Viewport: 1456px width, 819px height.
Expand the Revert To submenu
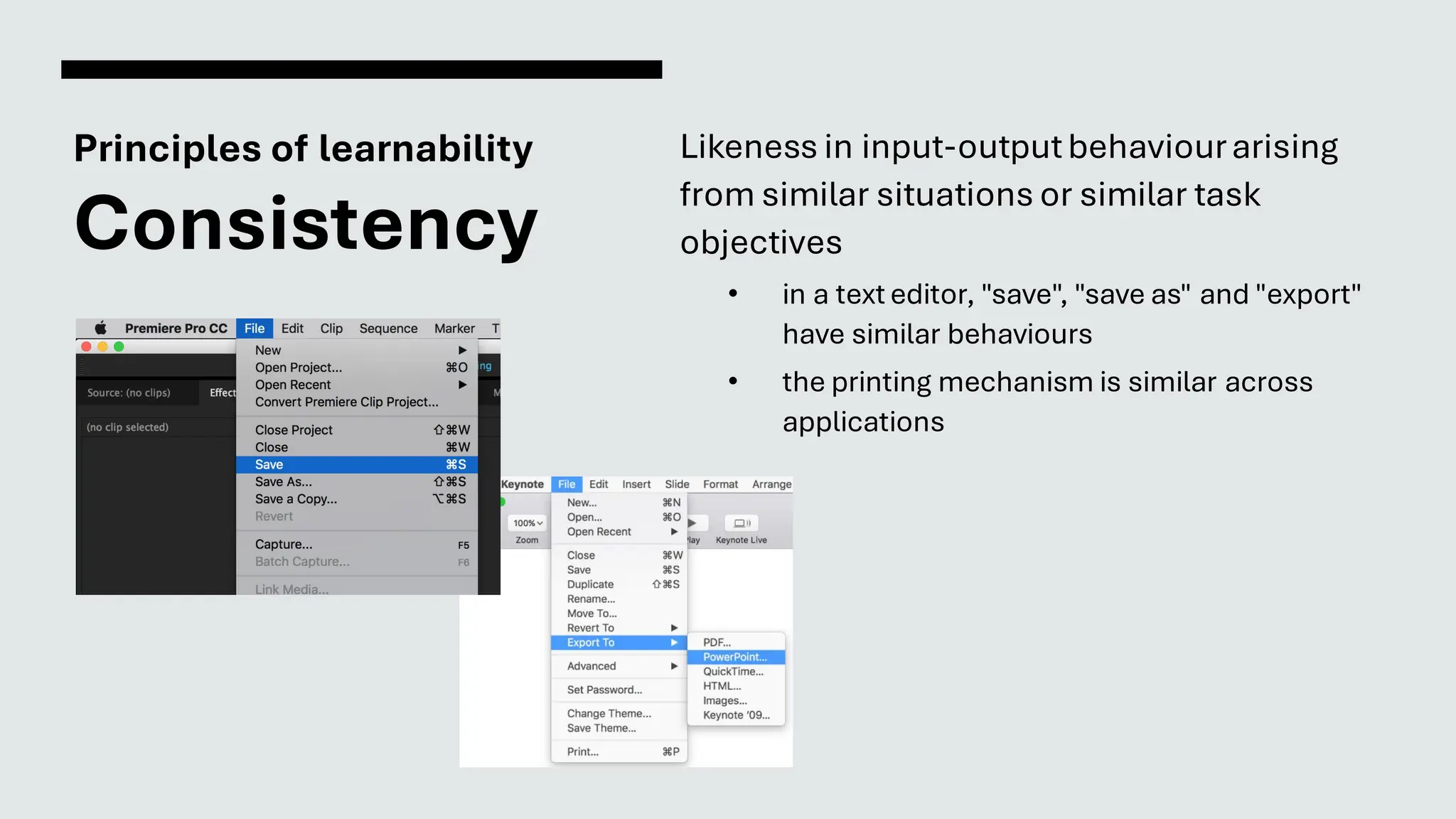pos(619,628)
